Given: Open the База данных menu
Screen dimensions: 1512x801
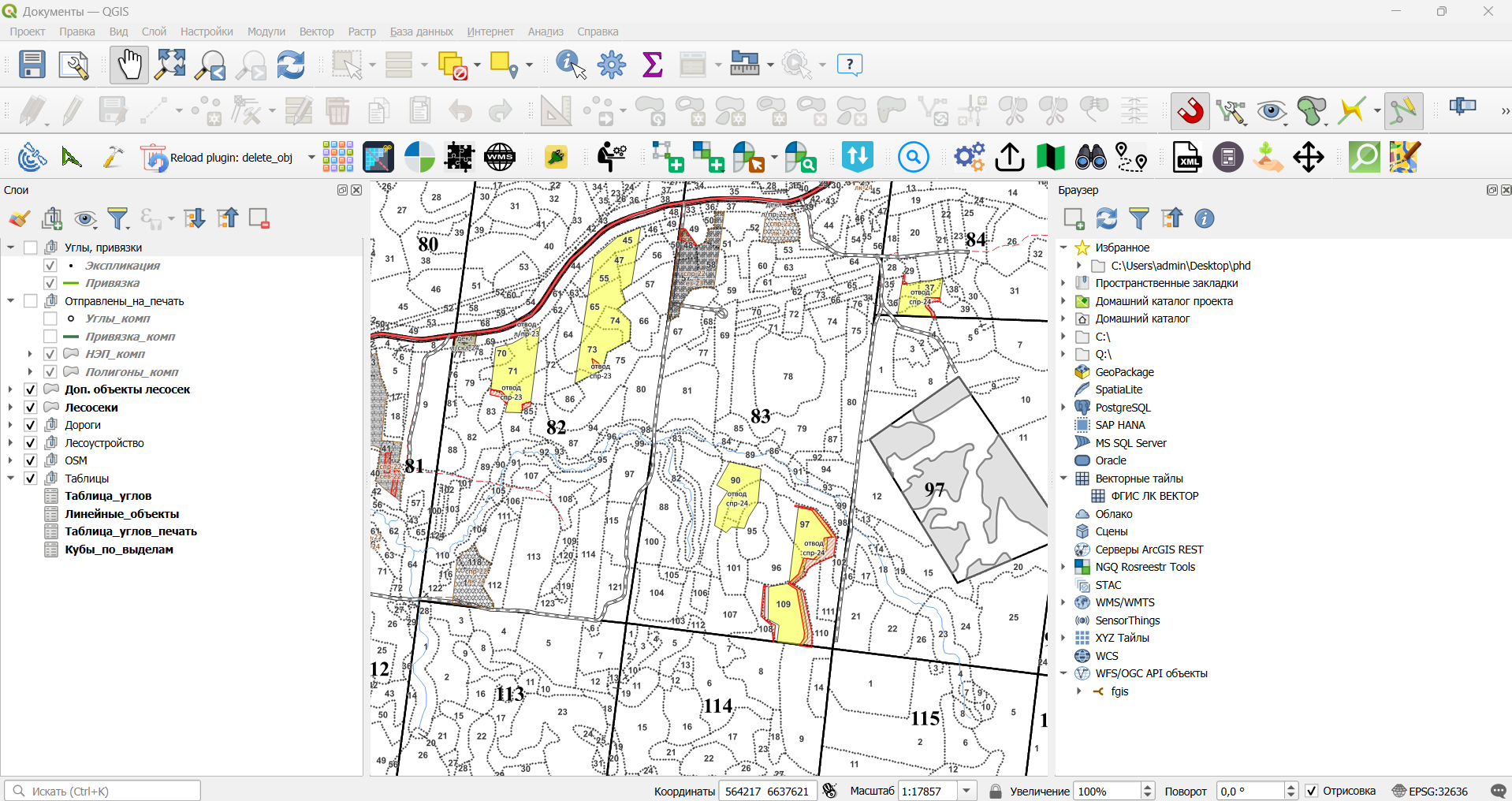Looking at the screenshot, I should click(422, 32).
